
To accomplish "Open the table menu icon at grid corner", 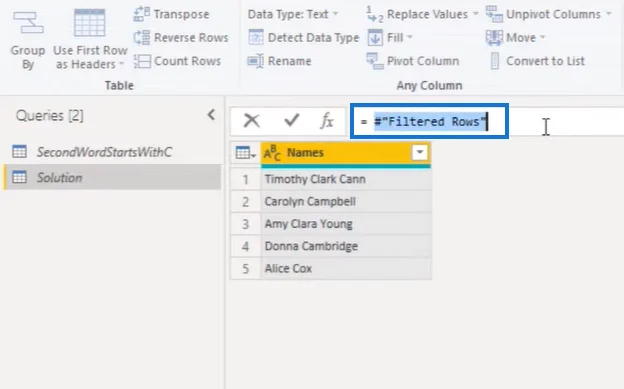I will (245, 153).
